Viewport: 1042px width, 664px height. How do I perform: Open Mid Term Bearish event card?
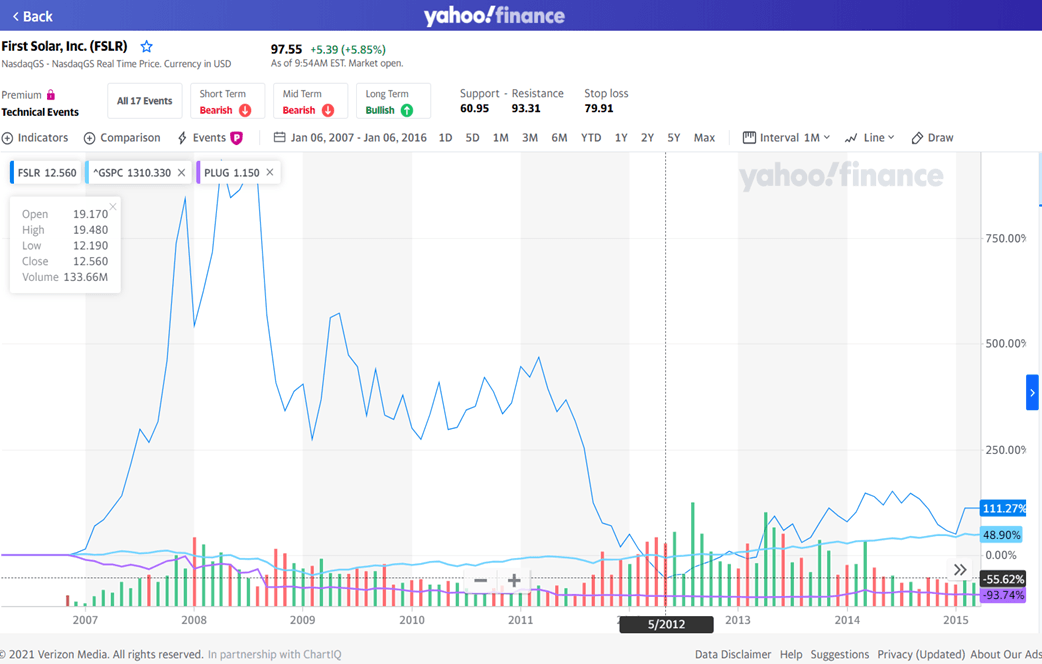310,101
